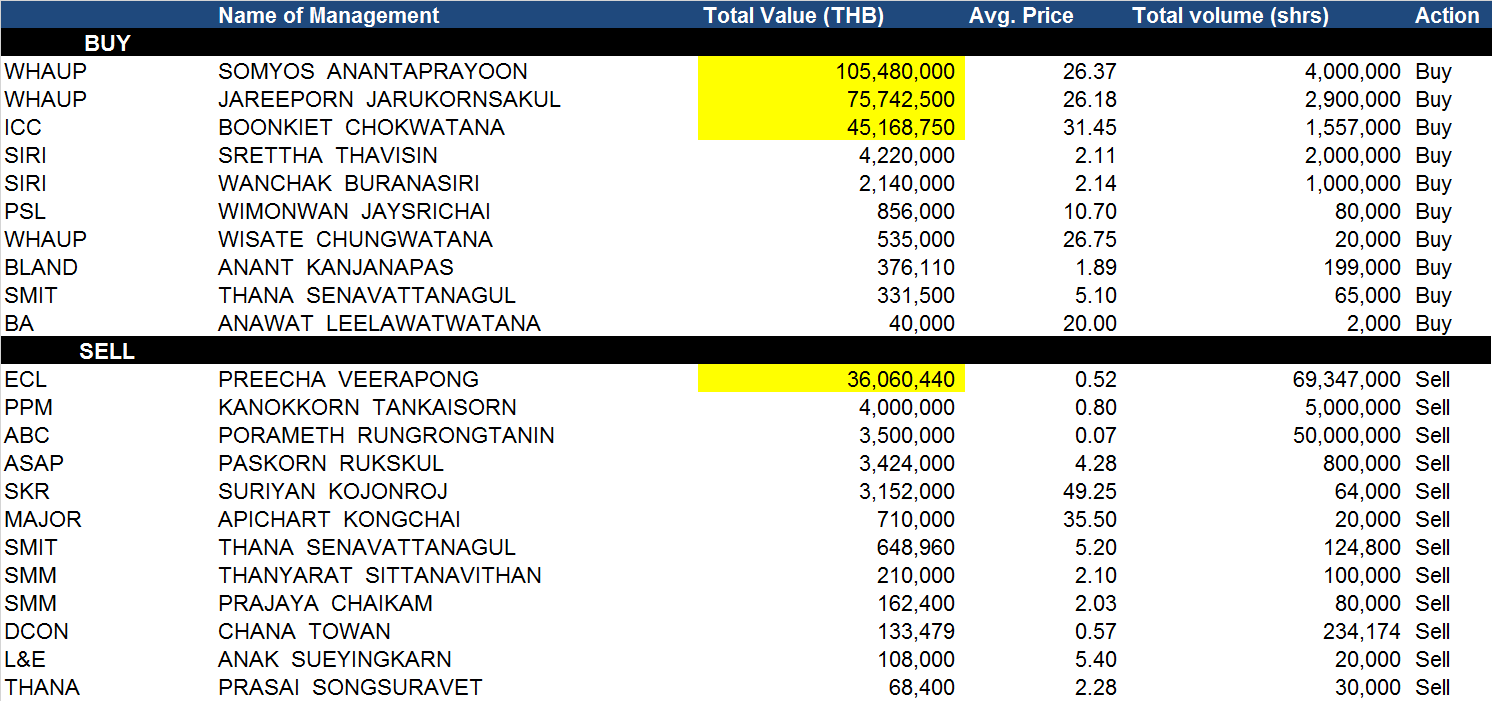
Task: Select the average price 49.25
Action: point(1089,491)
